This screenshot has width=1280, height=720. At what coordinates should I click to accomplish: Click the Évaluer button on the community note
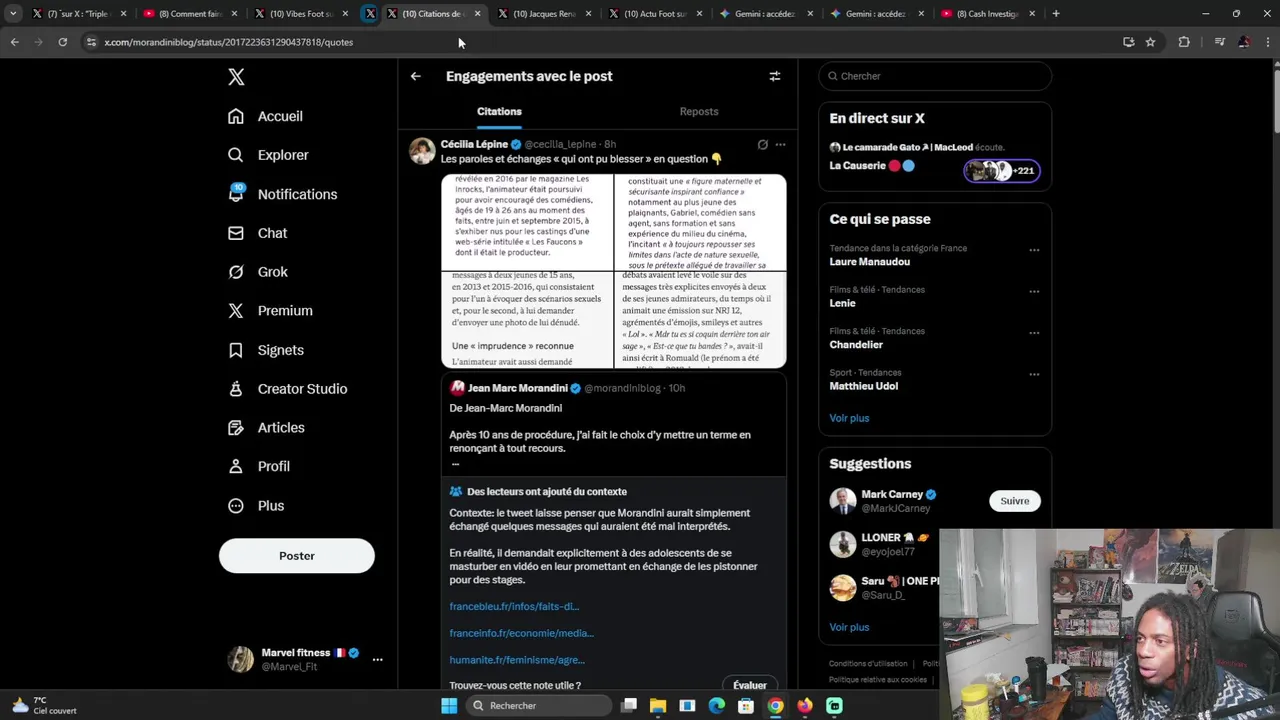click(x=750, y=685)
